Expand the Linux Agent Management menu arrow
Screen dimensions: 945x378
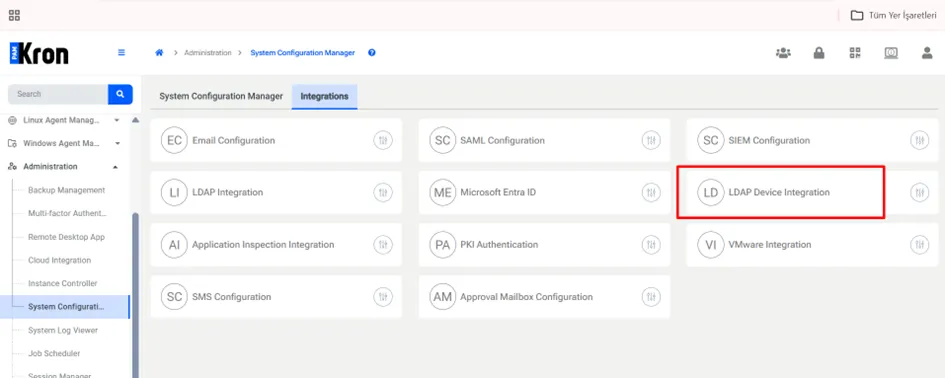coord(116,121)
